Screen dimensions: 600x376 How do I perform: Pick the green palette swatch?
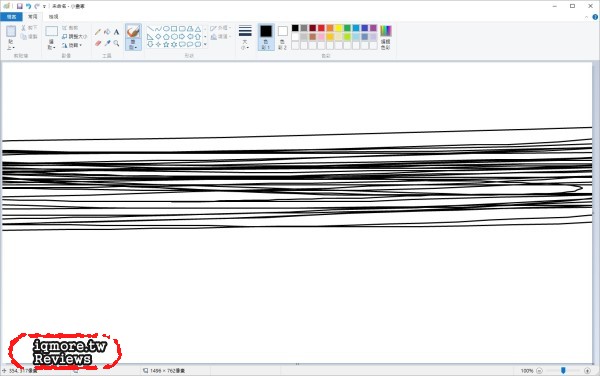[x=347, y=28]
